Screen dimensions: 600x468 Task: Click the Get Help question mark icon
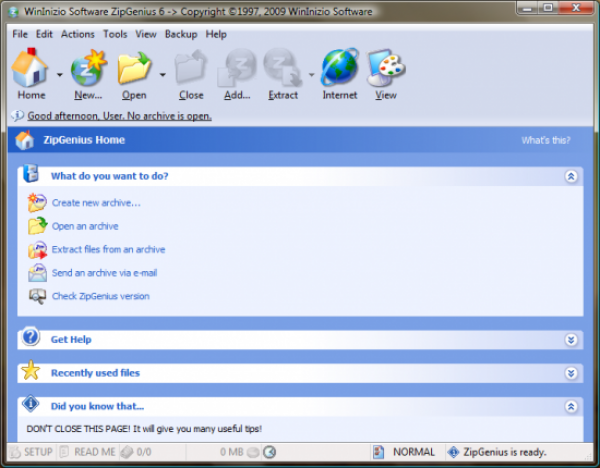click(x=31, y=337)
